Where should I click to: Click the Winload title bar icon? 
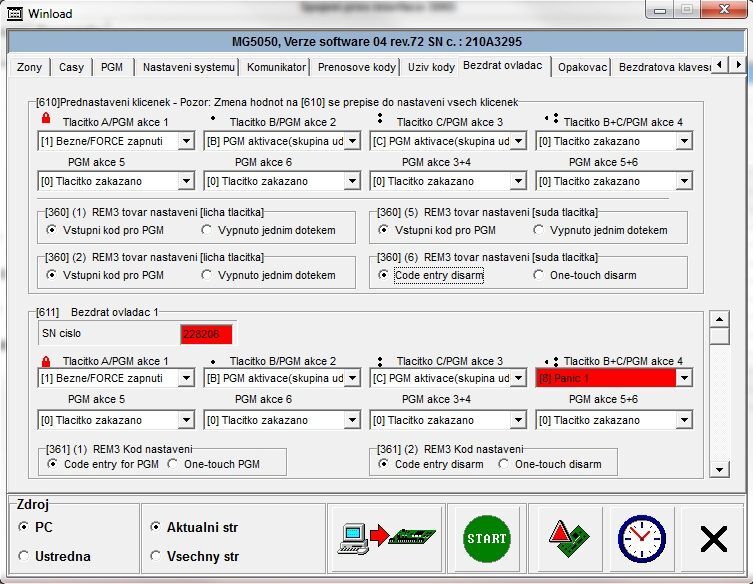12,14
